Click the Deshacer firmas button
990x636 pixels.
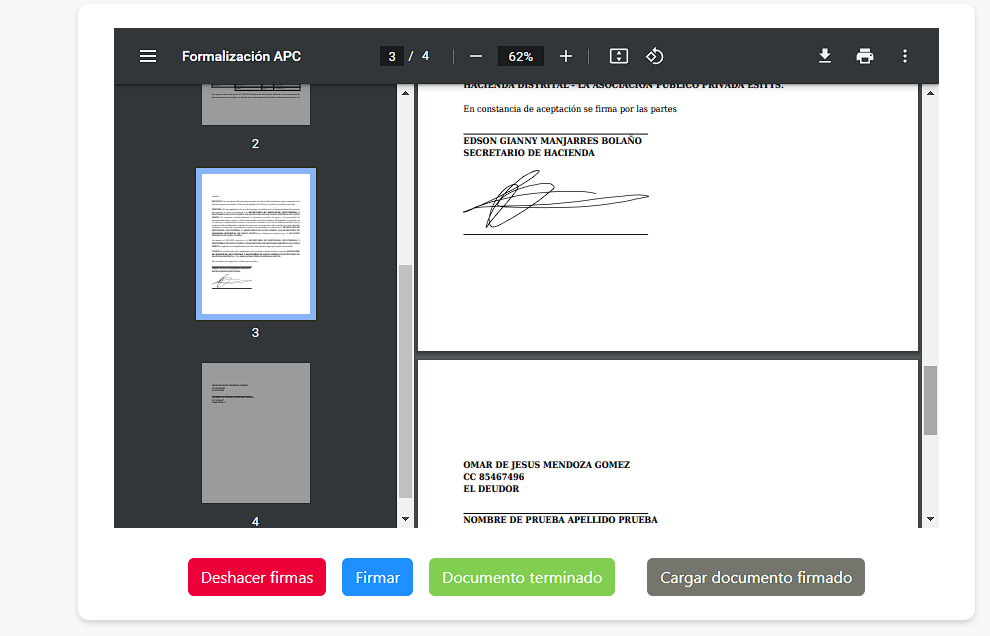coord(257,577)
